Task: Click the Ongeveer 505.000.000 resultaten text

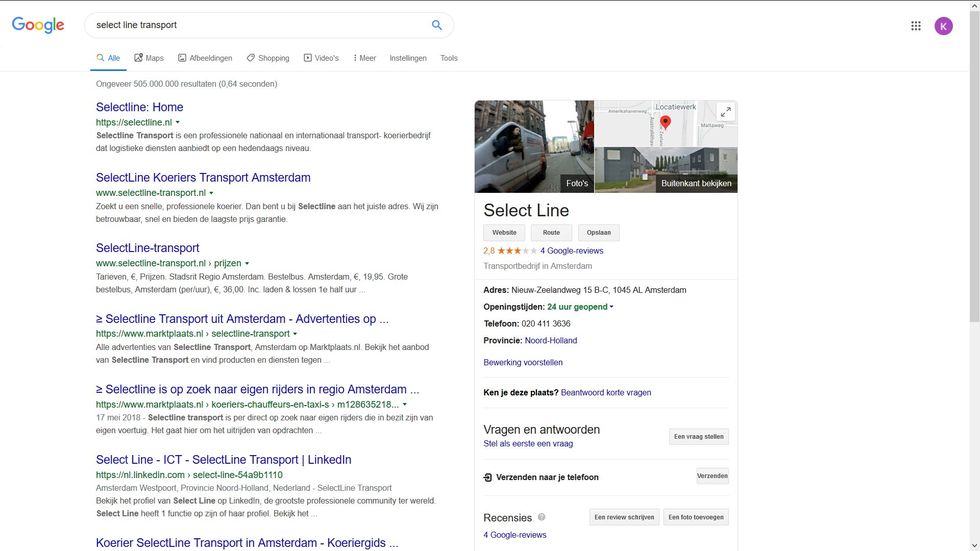Action: (186, 84)
